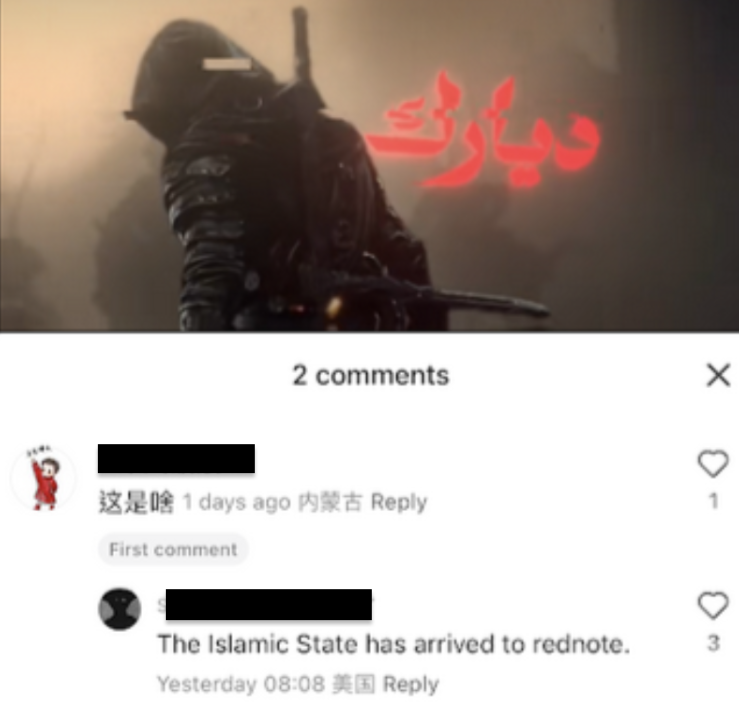Open the red cartoon character avatar
Image resolution: width=739 pixels, height=720 pixels.
click(44, 478)
